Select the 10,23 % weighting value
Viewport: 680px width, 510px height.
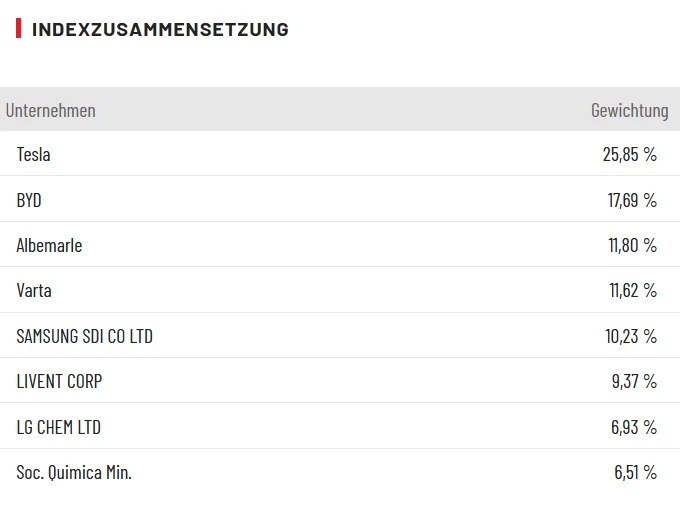[x=631, y=336]
